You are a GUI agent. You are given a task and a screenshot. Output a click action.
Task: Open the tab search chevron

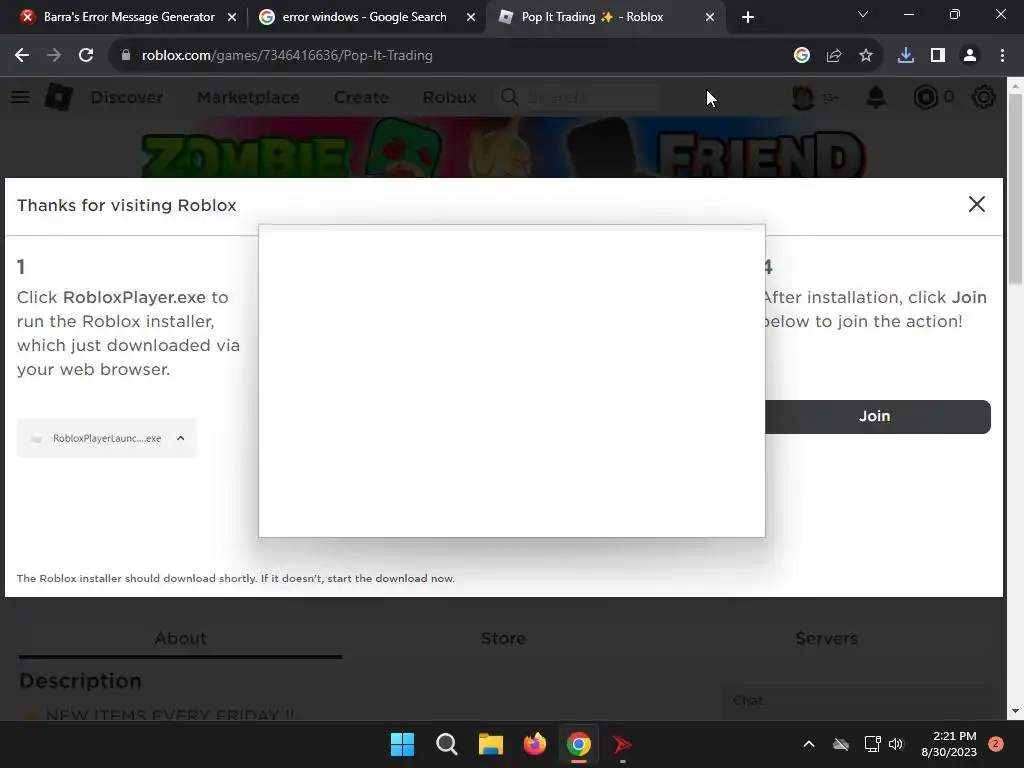(863, 14)
